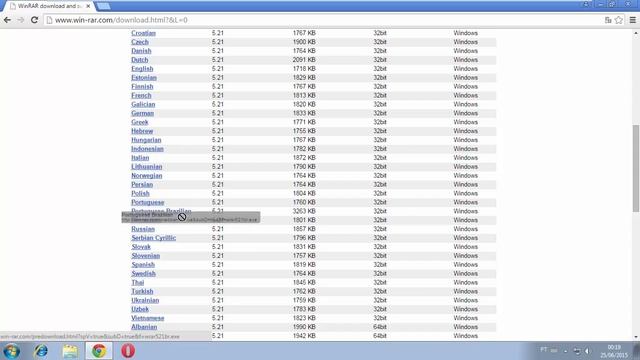Click the scrollbar up arrow

[x=636, y=33]
